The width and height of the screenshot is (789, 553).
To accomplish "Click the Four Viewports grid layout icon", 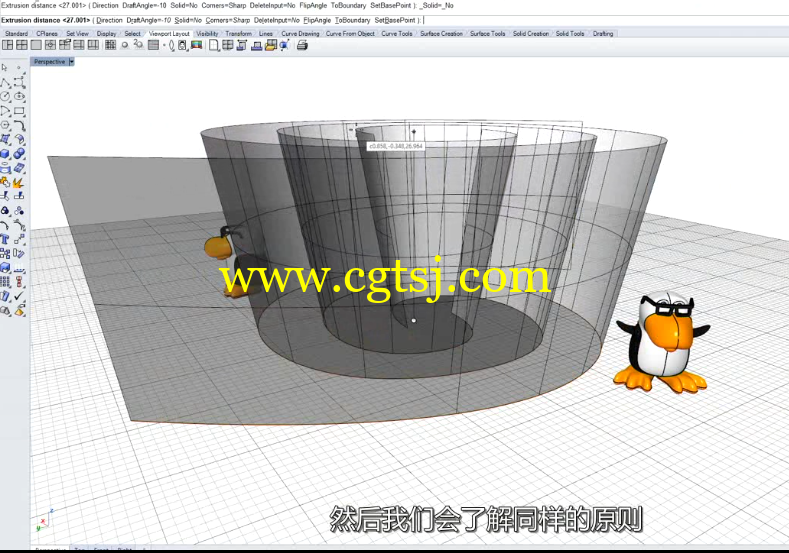I will 22,45.
